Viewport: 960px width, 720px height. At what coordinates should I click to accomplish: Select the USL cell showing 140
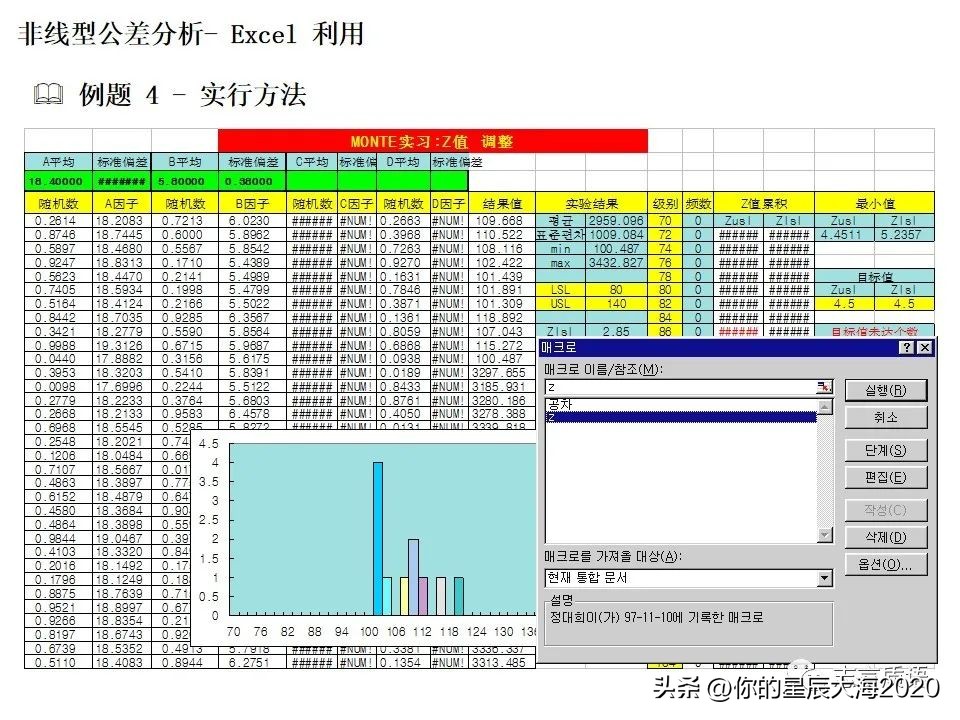(617, 301)
